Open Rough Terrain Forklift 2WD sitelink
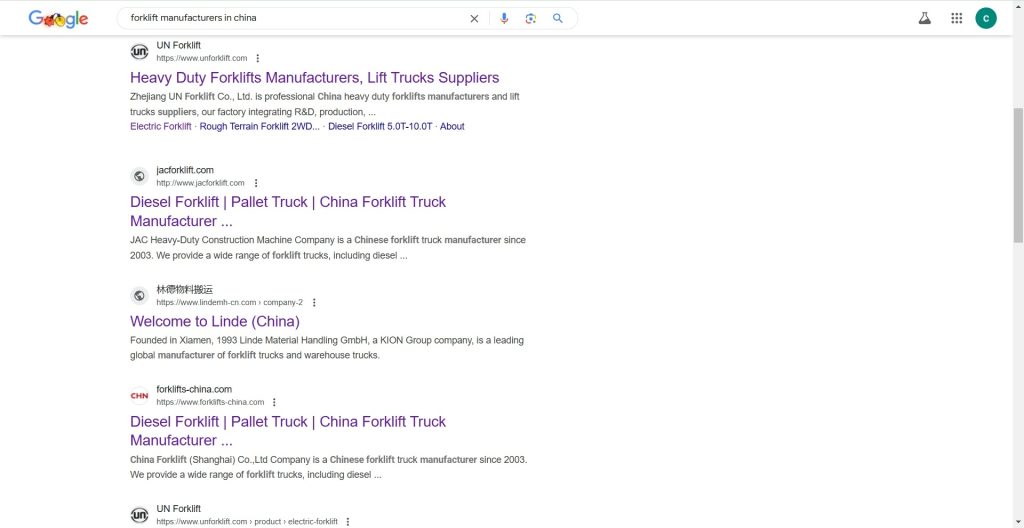The image size is (1024, 528). (260, 127)
